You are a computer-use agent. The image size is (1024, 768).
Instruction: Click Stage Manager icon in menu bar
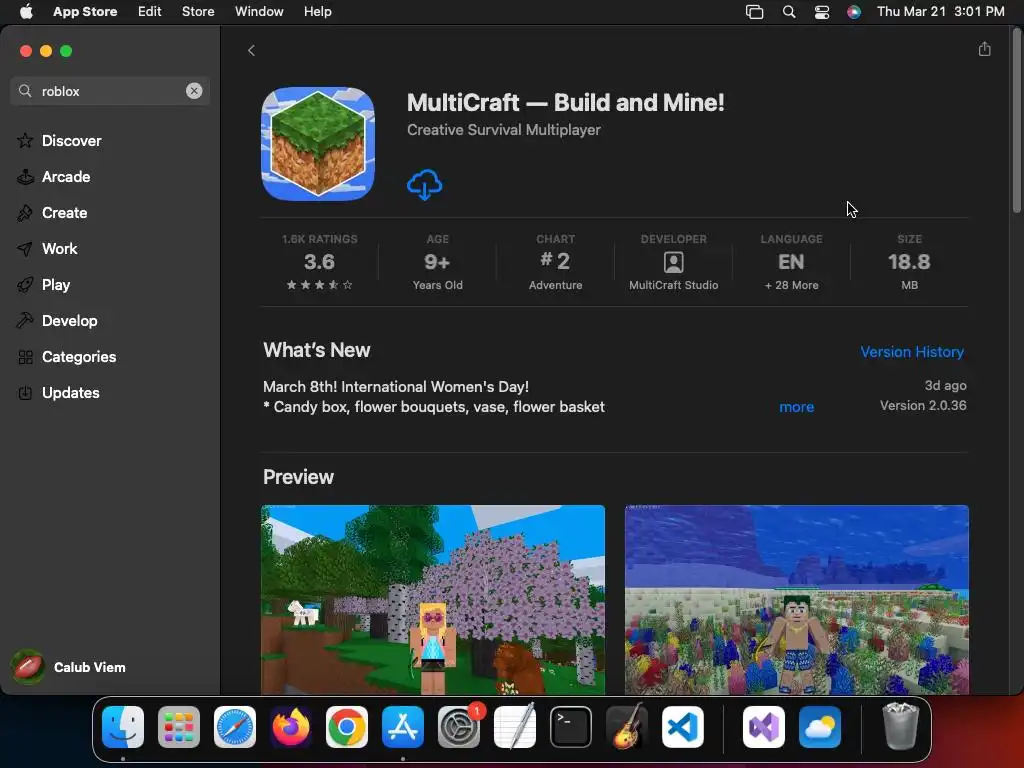[x=754, y=12]
